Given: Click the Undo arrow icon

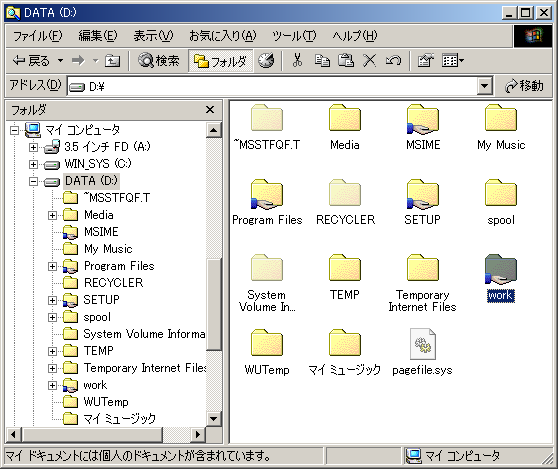Looking at the screenshot, I should pyautogui.click(x=393, y=60).
